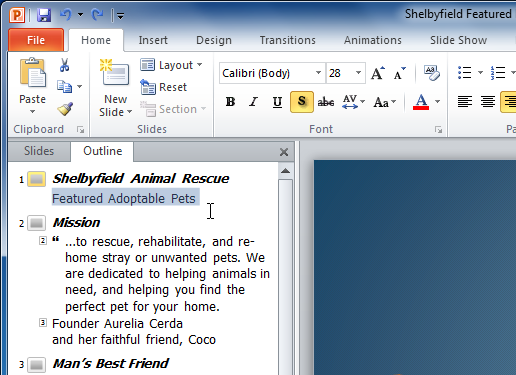Image resolution: width=516 pixels, height=375 pixels.
Task: Open the Copy dropdown arrow
Action: click(80, 87)
